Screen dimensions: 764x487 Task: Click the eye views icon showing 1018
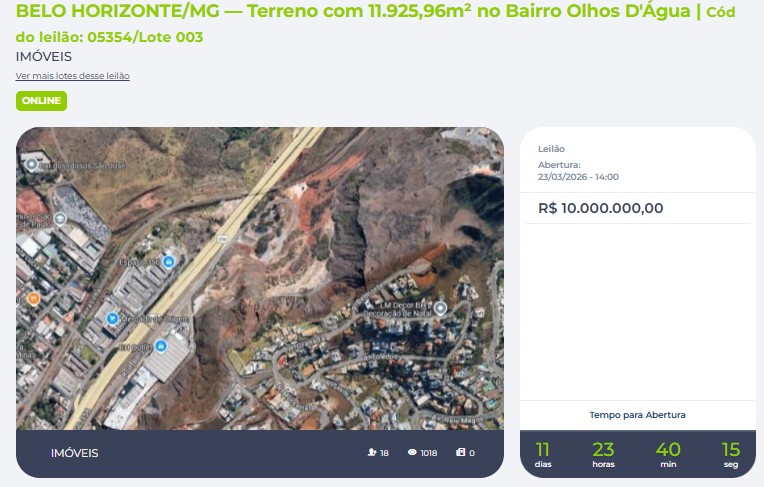point(412,452)
